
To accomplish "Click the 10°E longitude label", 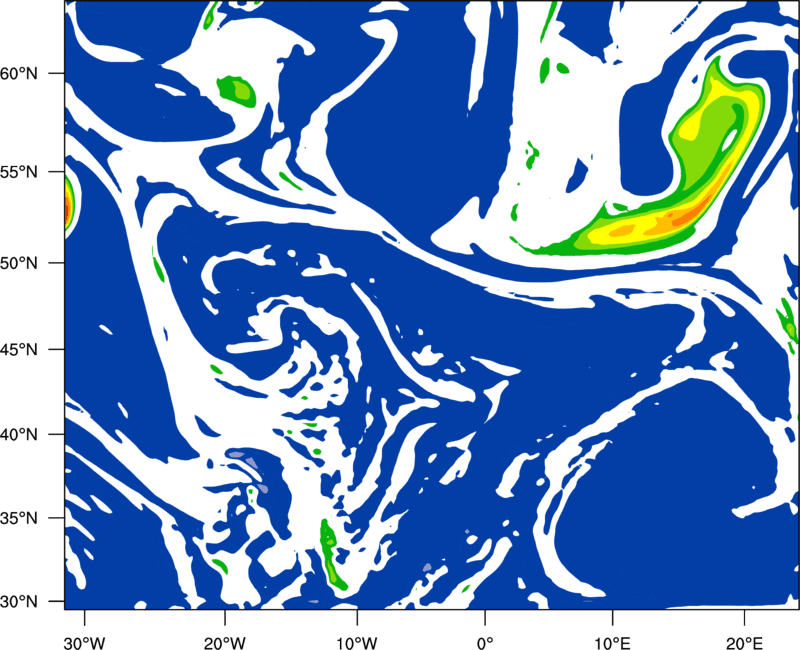I will [612, 643].
